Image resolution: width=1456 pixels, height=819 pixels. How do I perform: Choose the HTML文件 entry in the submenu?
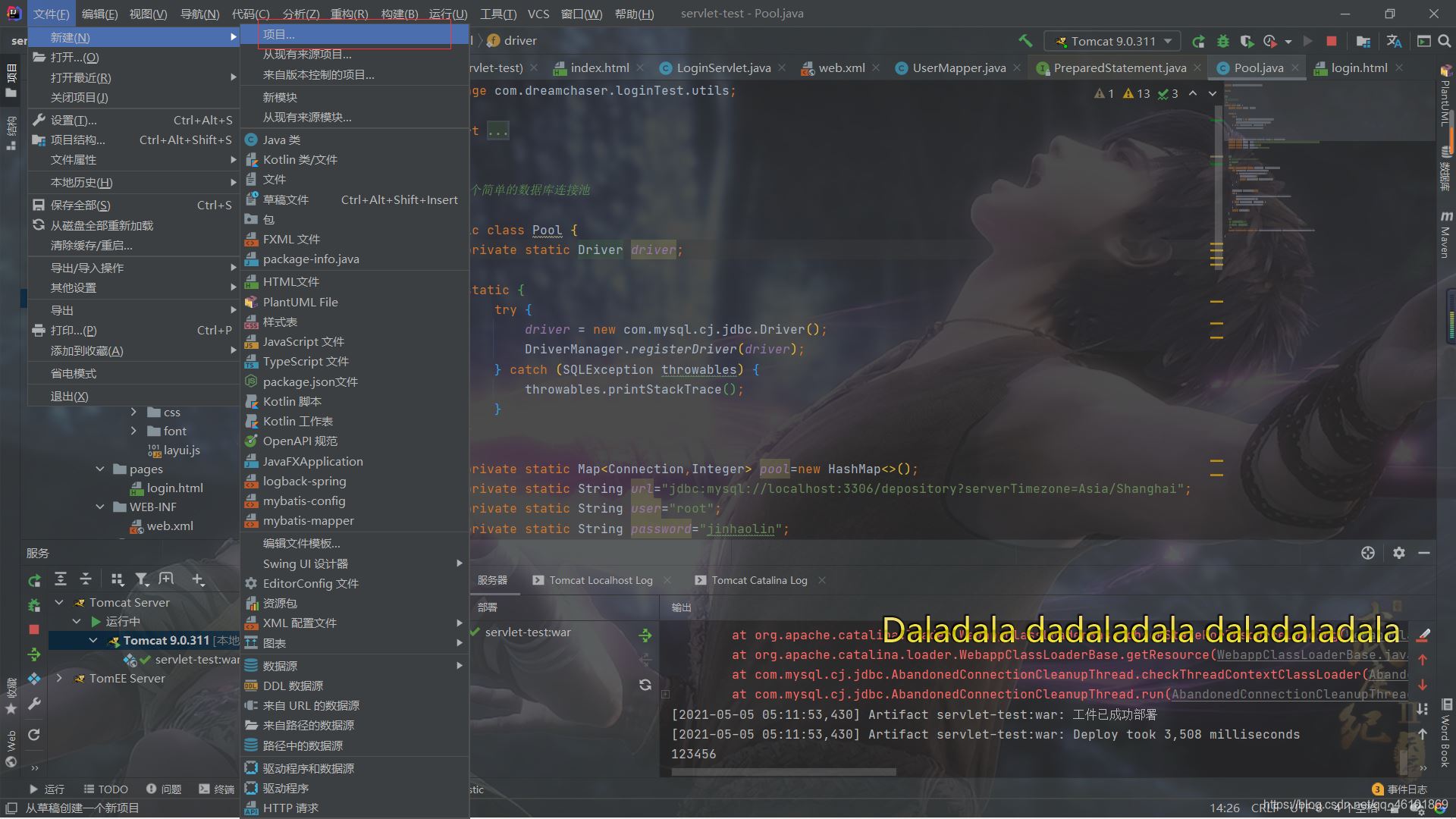point(290,281)
